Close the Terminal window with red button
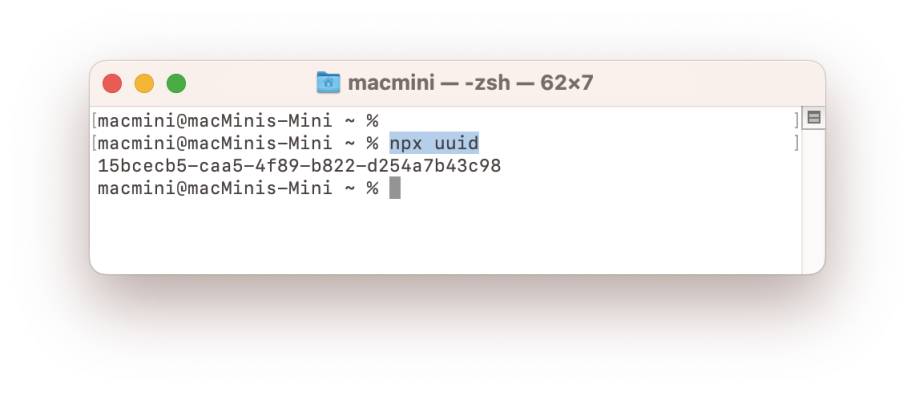This screenshot has width=915, height=393. pyautogui.click(x=112, y=84)
